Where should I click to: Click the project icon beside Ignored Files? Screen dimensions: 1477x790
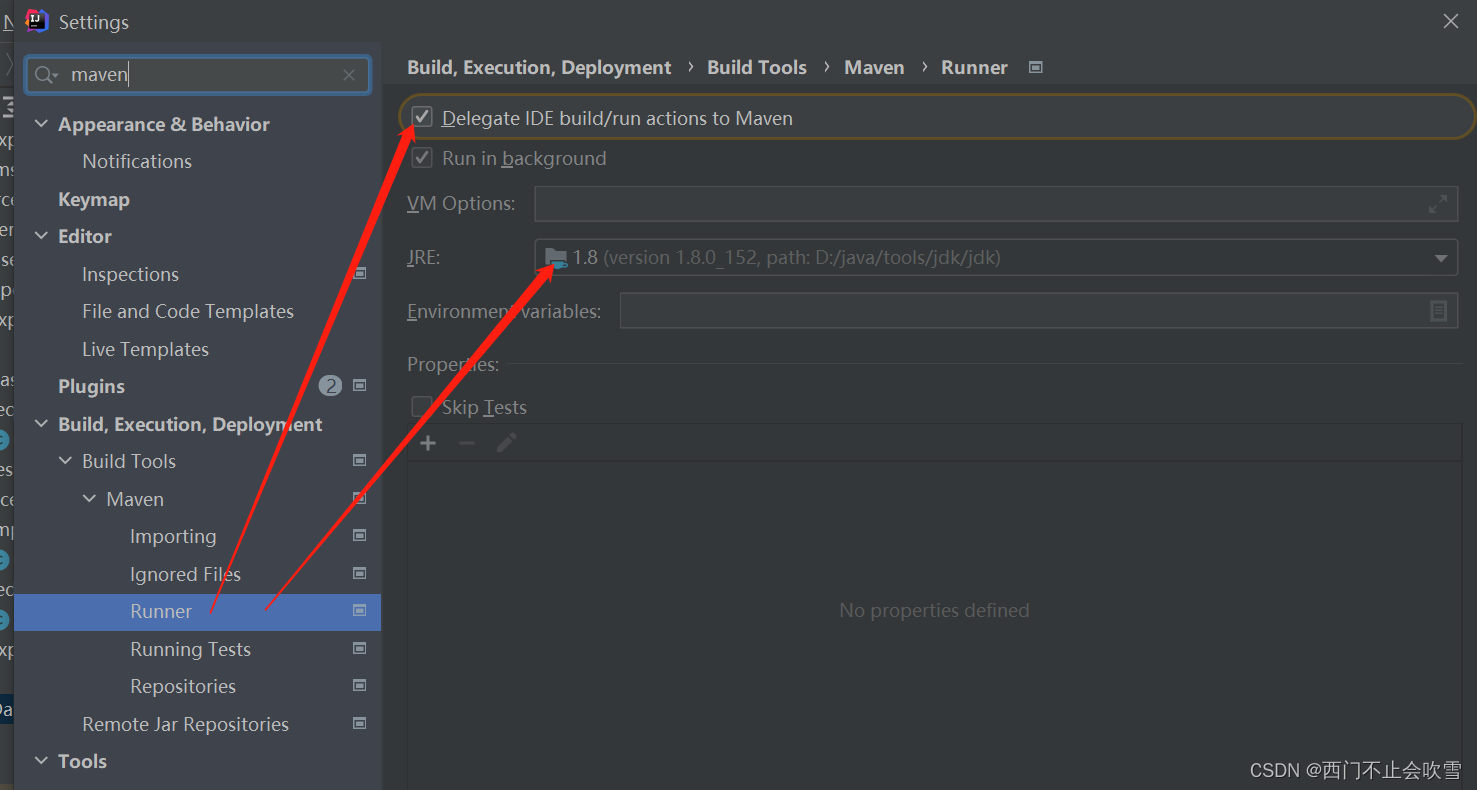(x=360, y=573)
